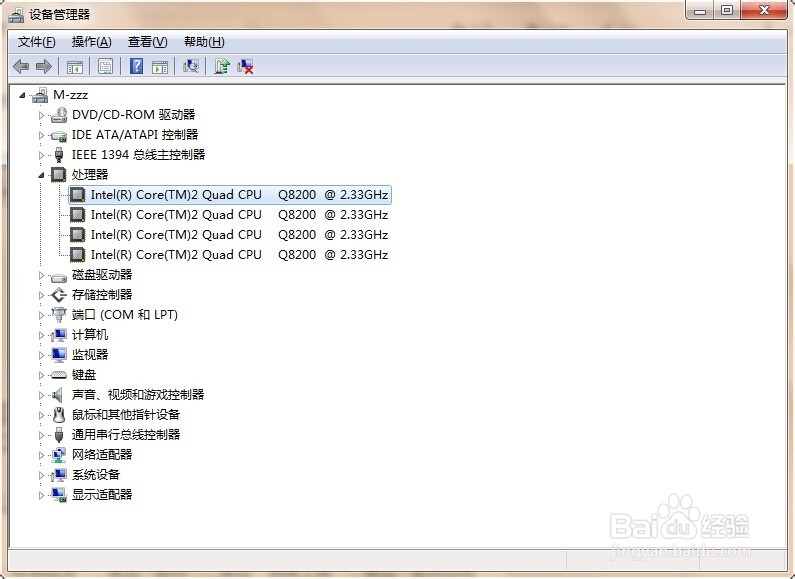Click the speaker icon for 声音、视频和游戏控制器
The height and width of the screenshot is (579, 795).
click(x=58, y=395)
